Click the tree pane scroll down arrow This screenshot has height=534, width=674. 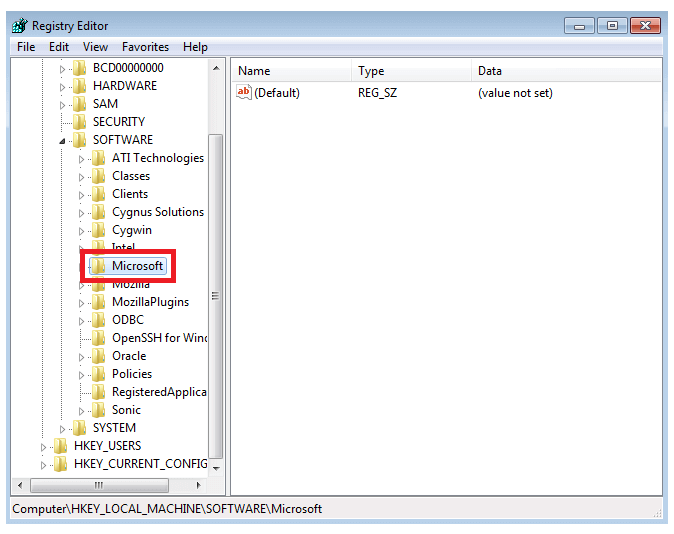216,467
